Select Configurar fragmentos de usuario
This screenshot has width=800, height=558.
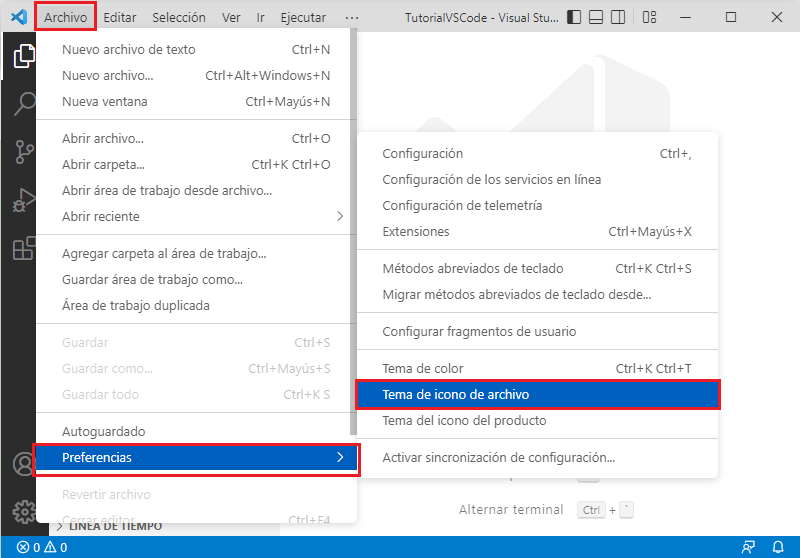(537, 332)
